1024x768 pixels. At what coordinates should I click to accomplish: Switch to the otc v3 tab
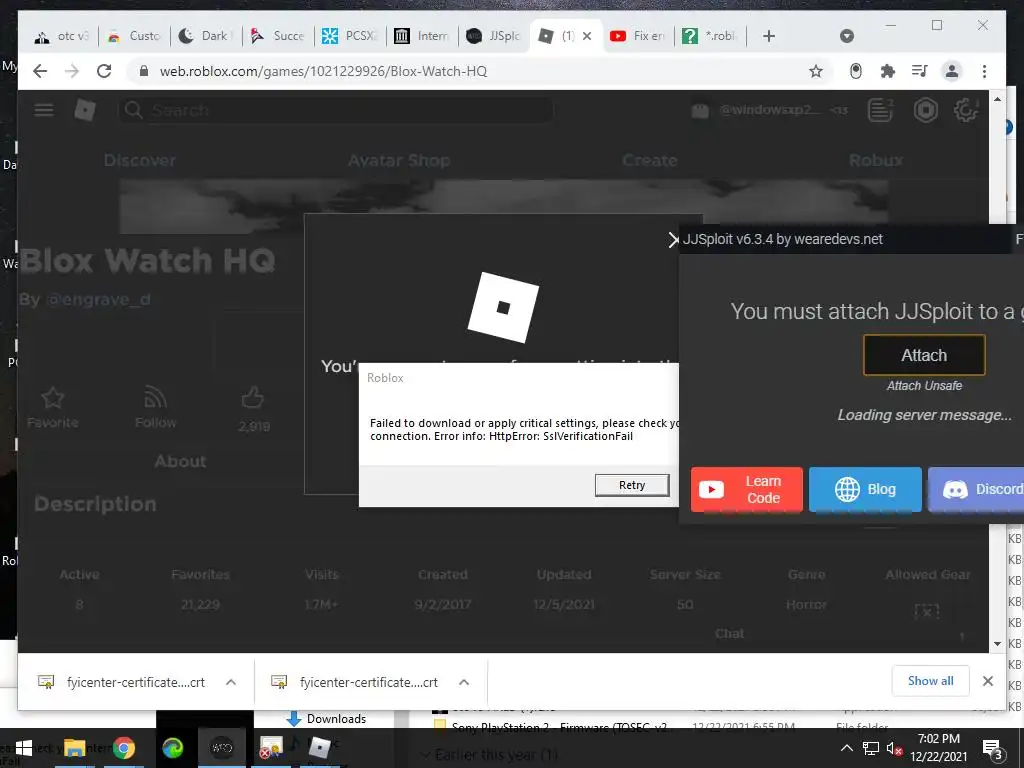[62, 36]
